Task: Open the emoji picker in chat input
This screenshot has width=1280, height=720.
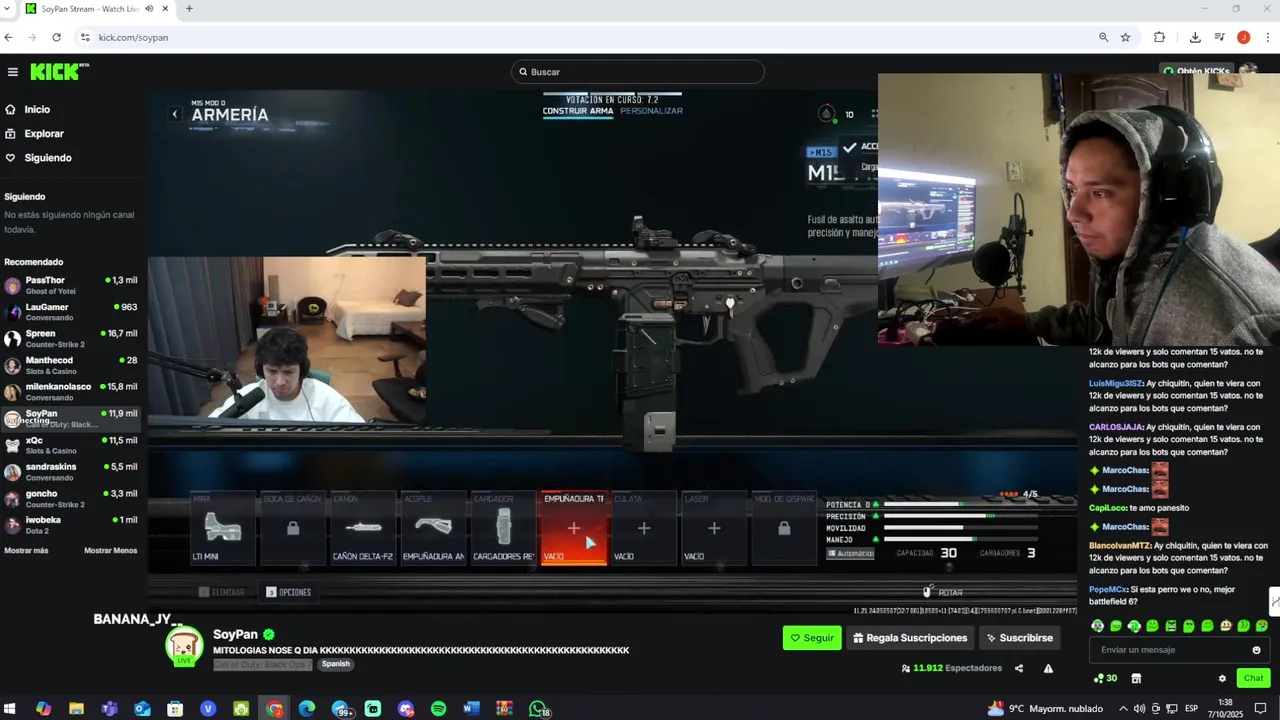Action: [x=1257, y=650]
